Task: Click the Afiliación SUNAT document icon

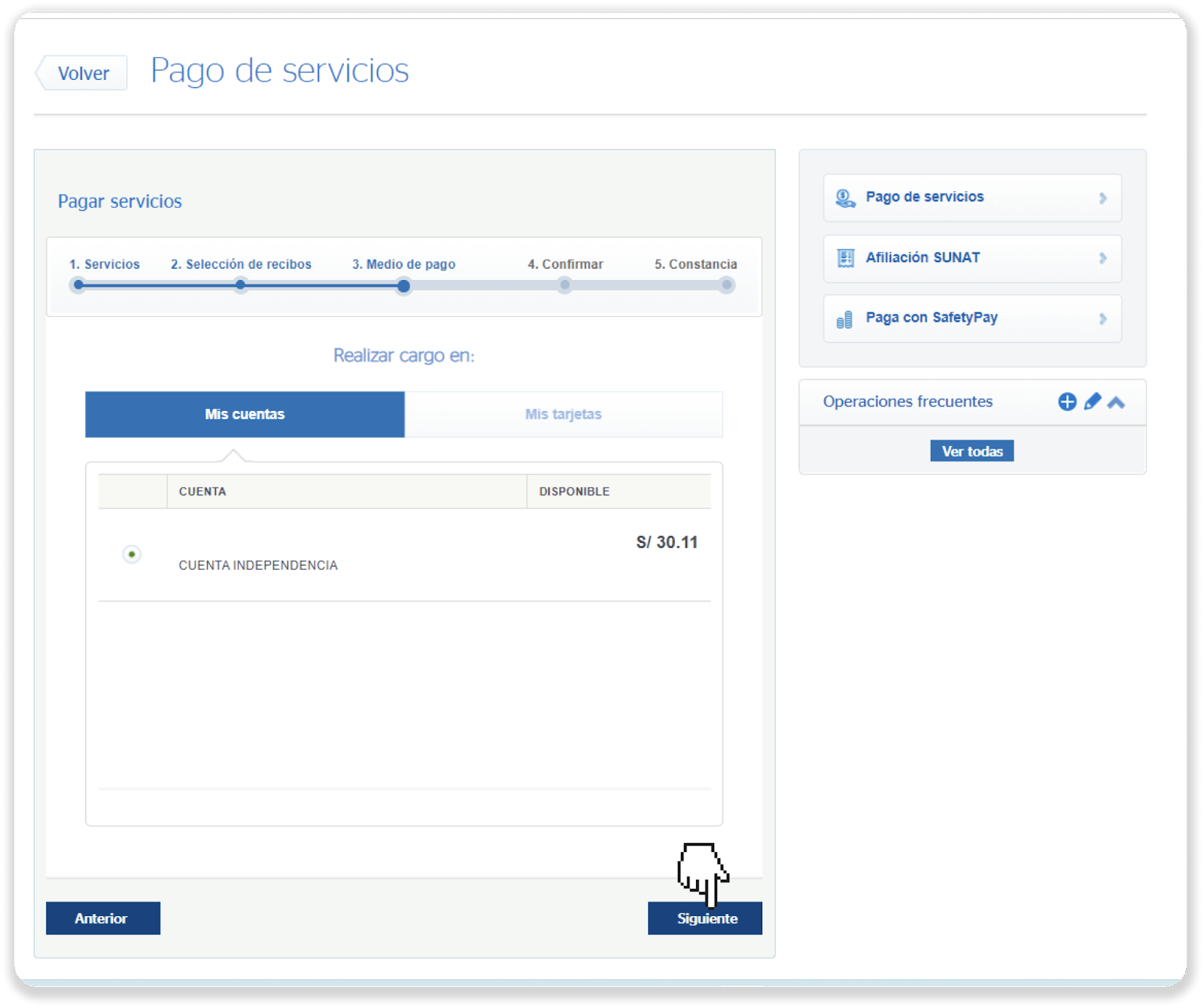Action: [x=845, y=258]
